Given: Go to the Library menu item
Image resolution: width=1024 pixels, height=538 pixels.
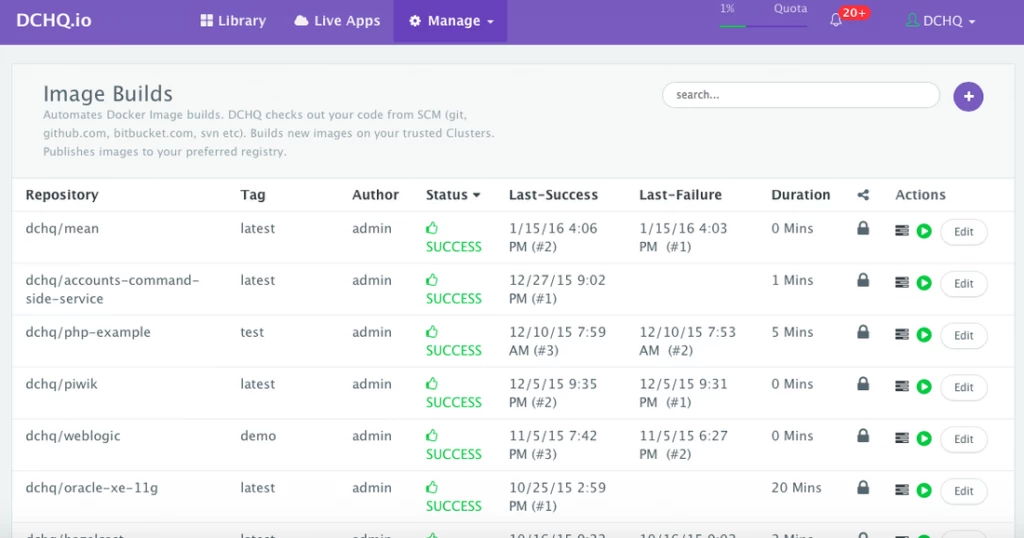Looking at the screenshot, I should pos(233,21).
